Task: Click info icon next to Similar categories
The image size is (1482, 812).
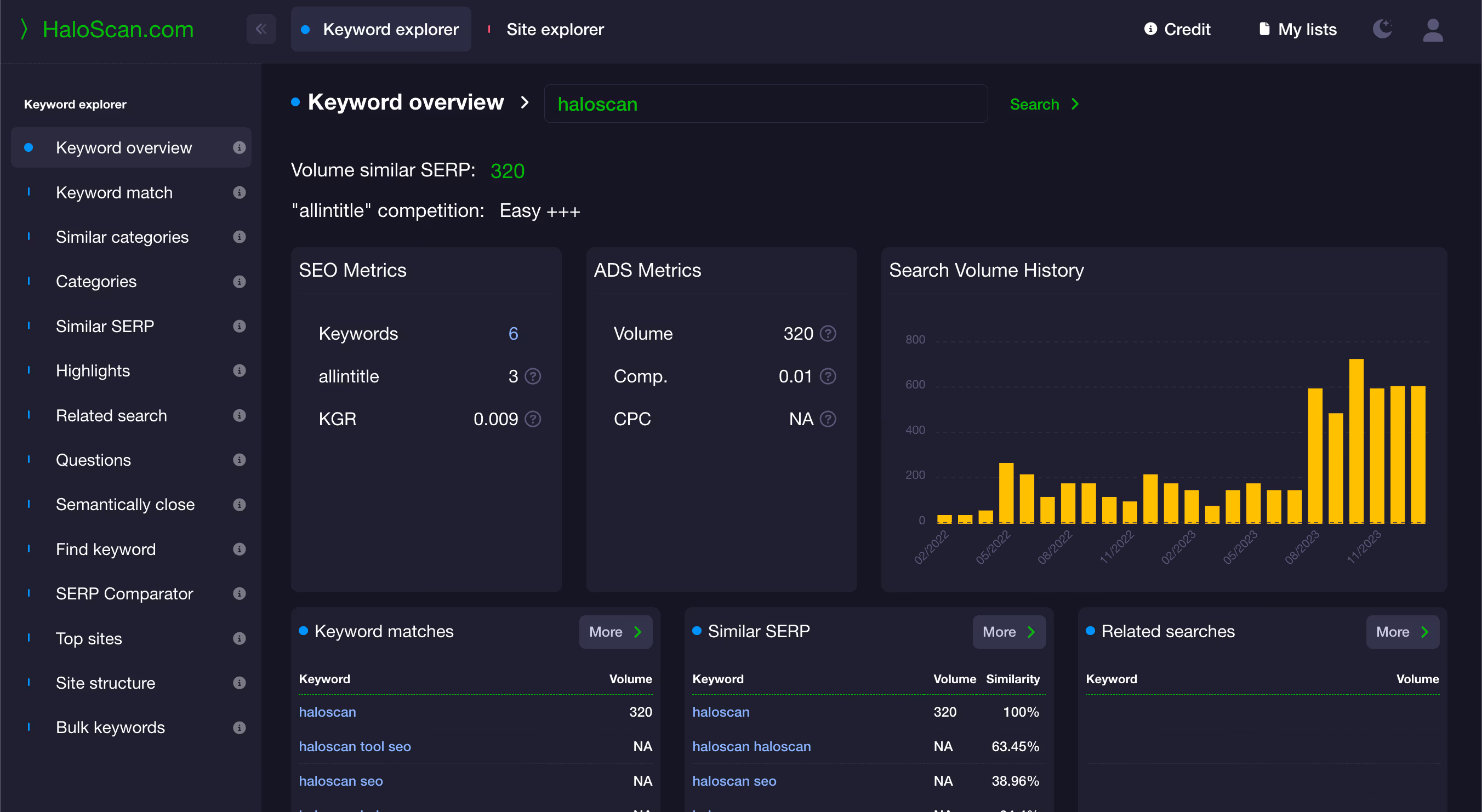Action: click(240, 237)
